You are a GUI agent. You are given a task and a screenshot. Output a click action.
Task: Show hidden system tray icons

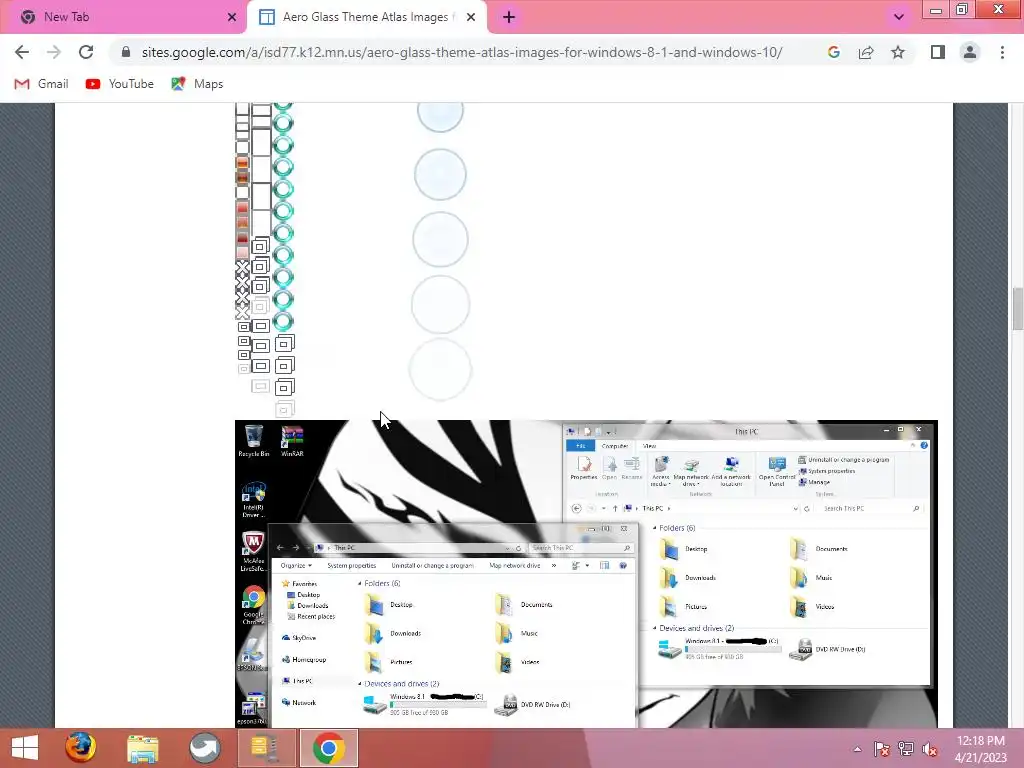point(857,749)
